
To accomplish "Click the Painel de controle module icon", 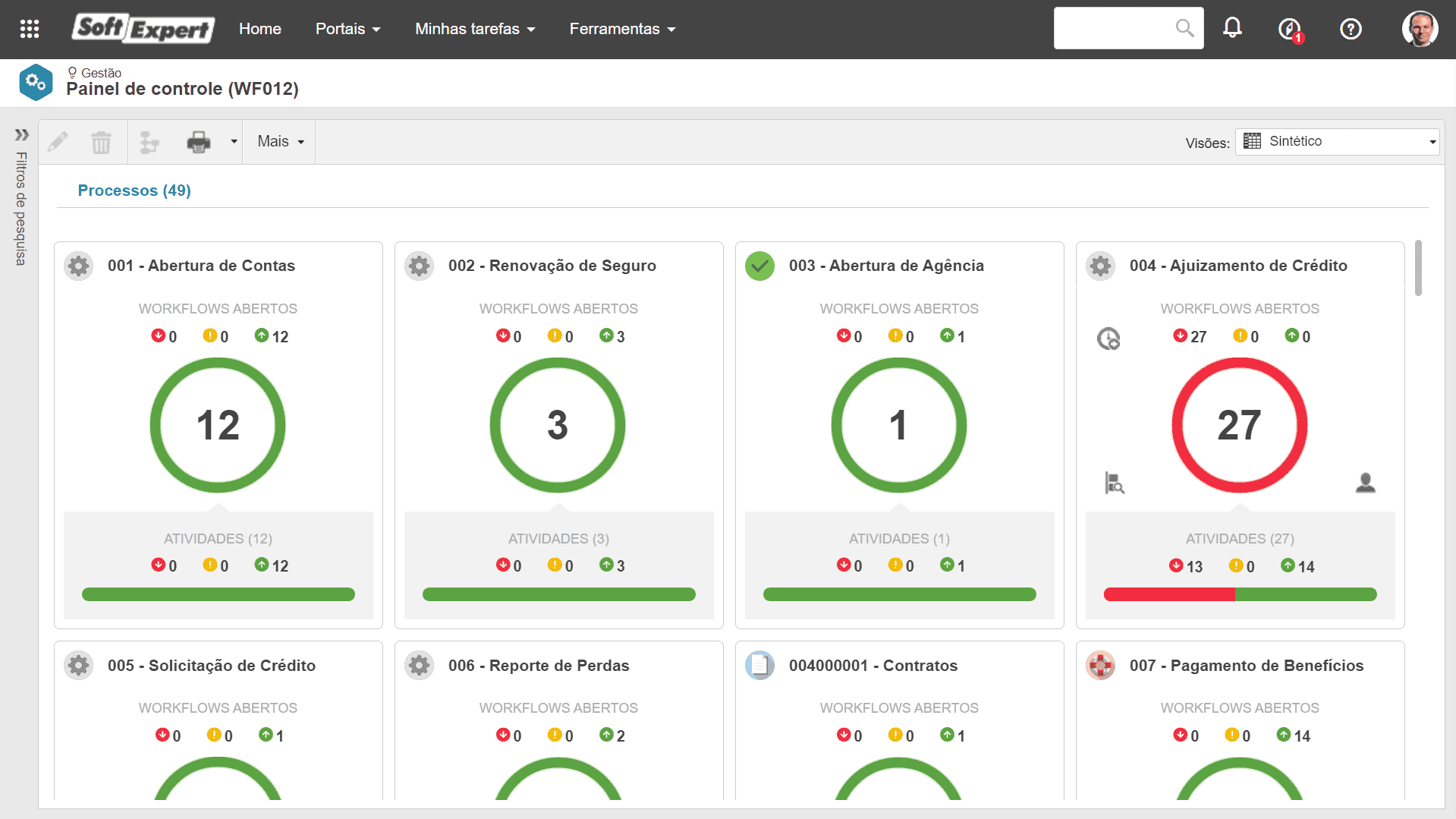I will [36, 82].
